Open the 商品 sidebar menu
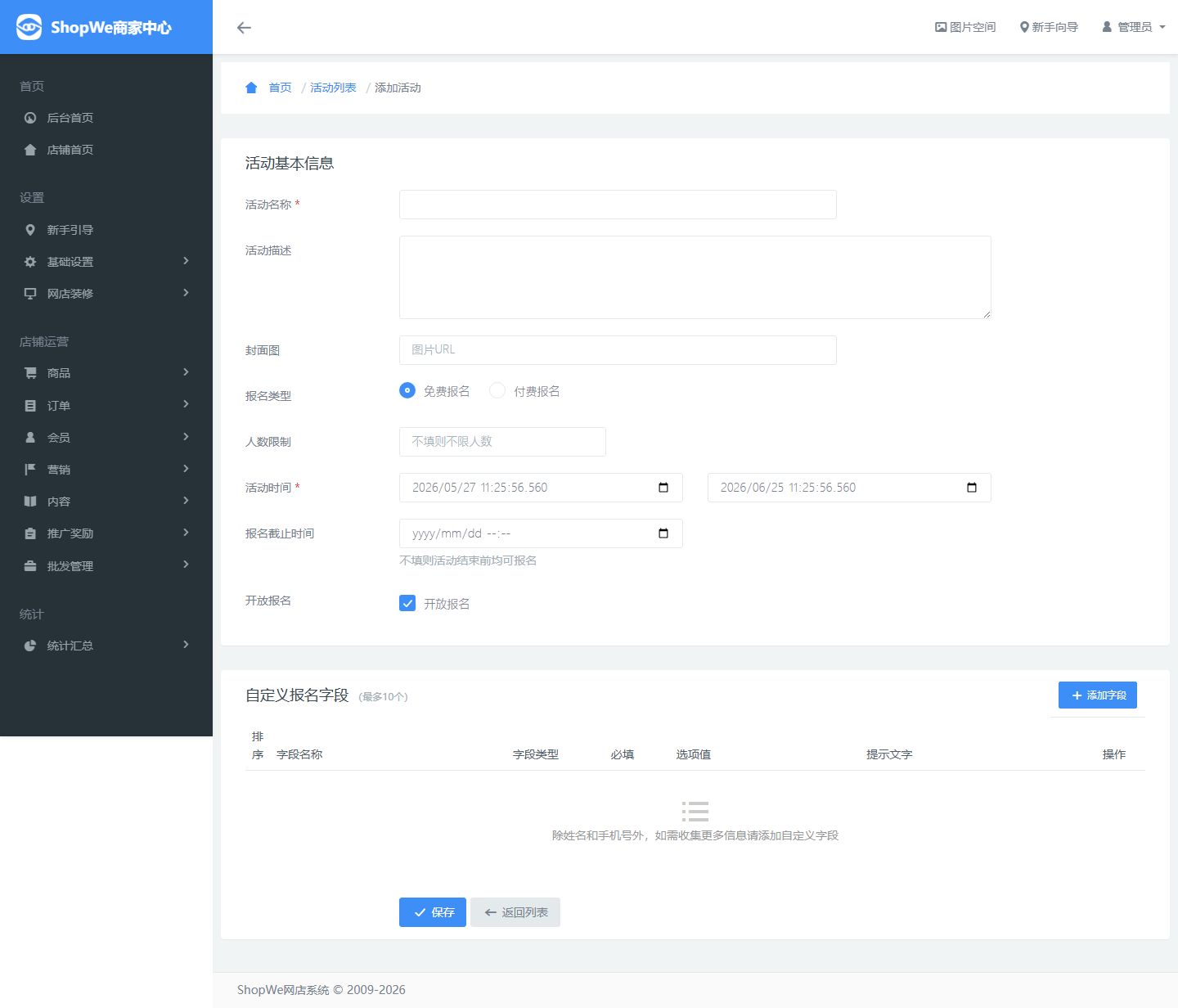Image resolution: width=1178 pixels, height=1008 pixels. 106,373
